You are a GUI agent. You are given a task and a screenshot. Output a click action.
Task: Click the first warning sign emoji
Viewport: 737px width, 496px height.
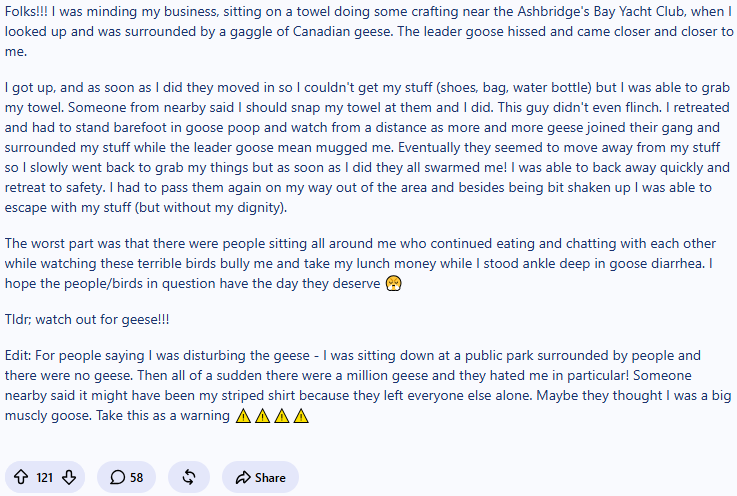243,416
